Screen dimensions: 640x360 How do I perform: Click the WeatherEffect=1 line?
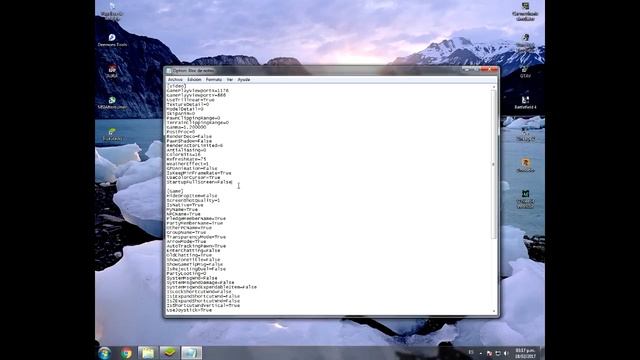(188, 164)
